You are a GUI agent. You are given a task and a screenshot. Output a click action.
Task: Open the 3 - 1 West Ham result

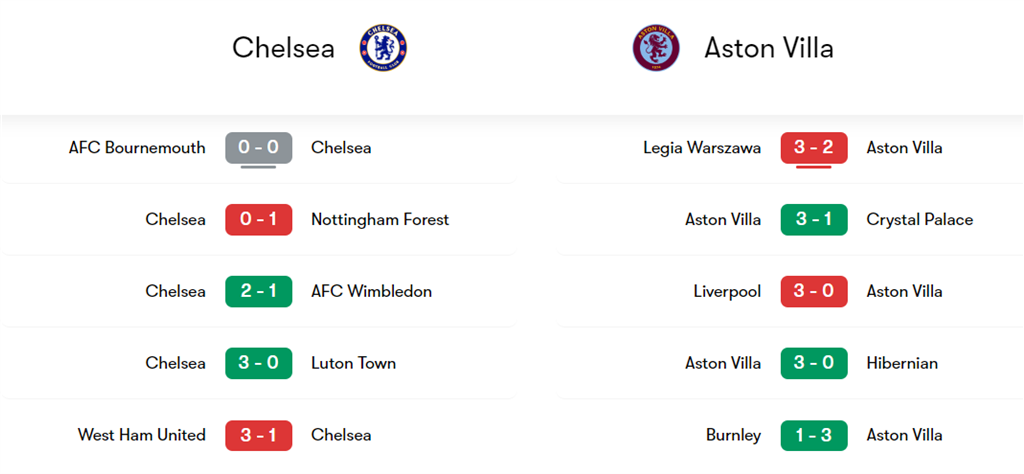point(259,435)
